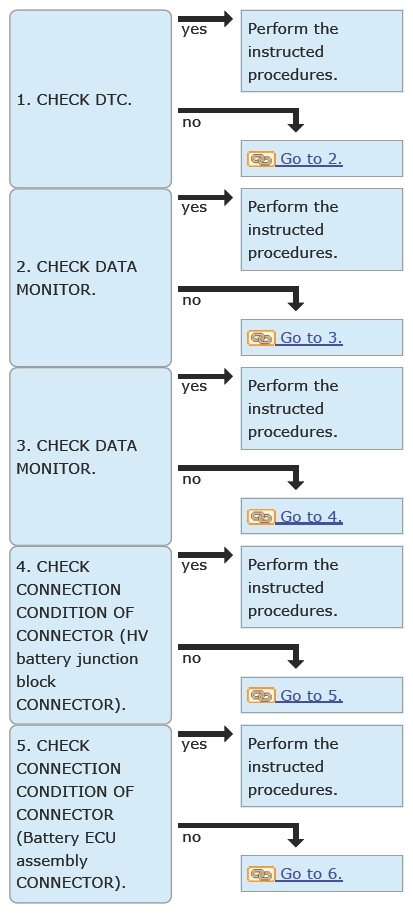This screenshot has width=413, height=913.
Task: Jump to step 4 via 'Go to 4.'
Action: (311, 516)
